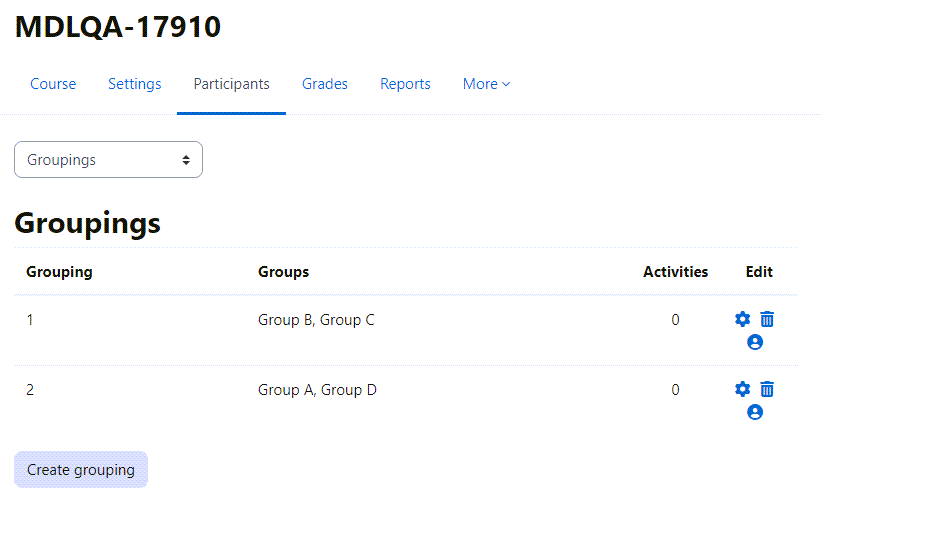Select the Participants tab
928x549 pixels.
pyautogui.click(x=231, y=84)
